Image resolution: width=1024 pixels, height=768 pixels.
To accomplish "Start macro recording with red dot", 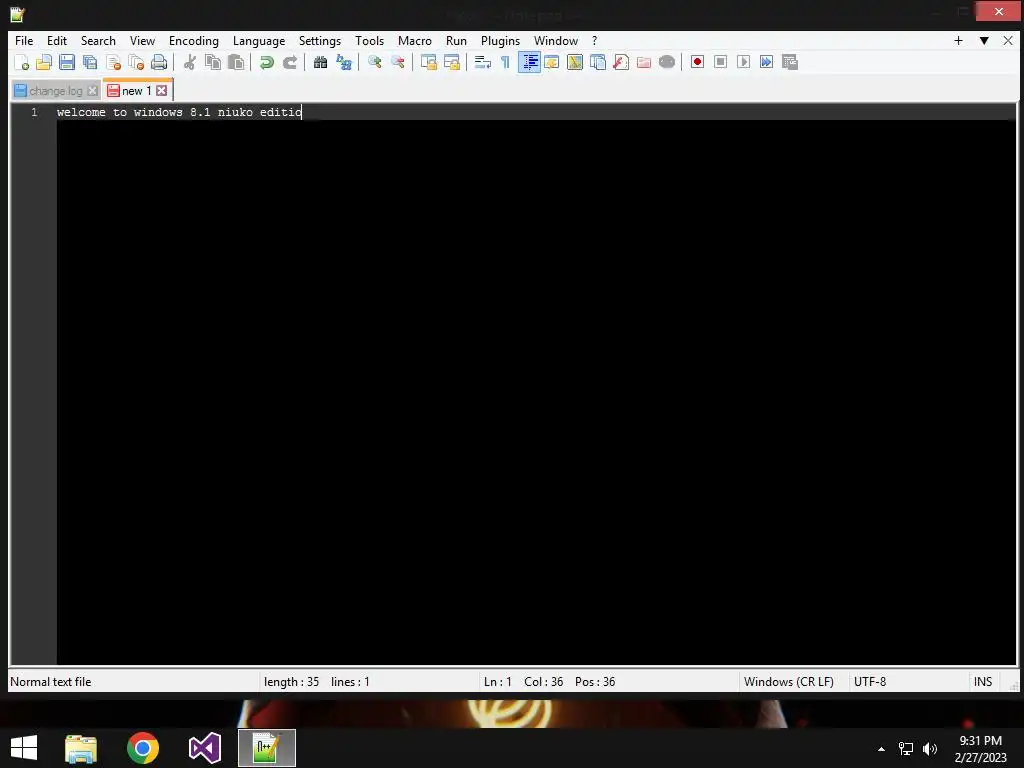I will [697, 62].
